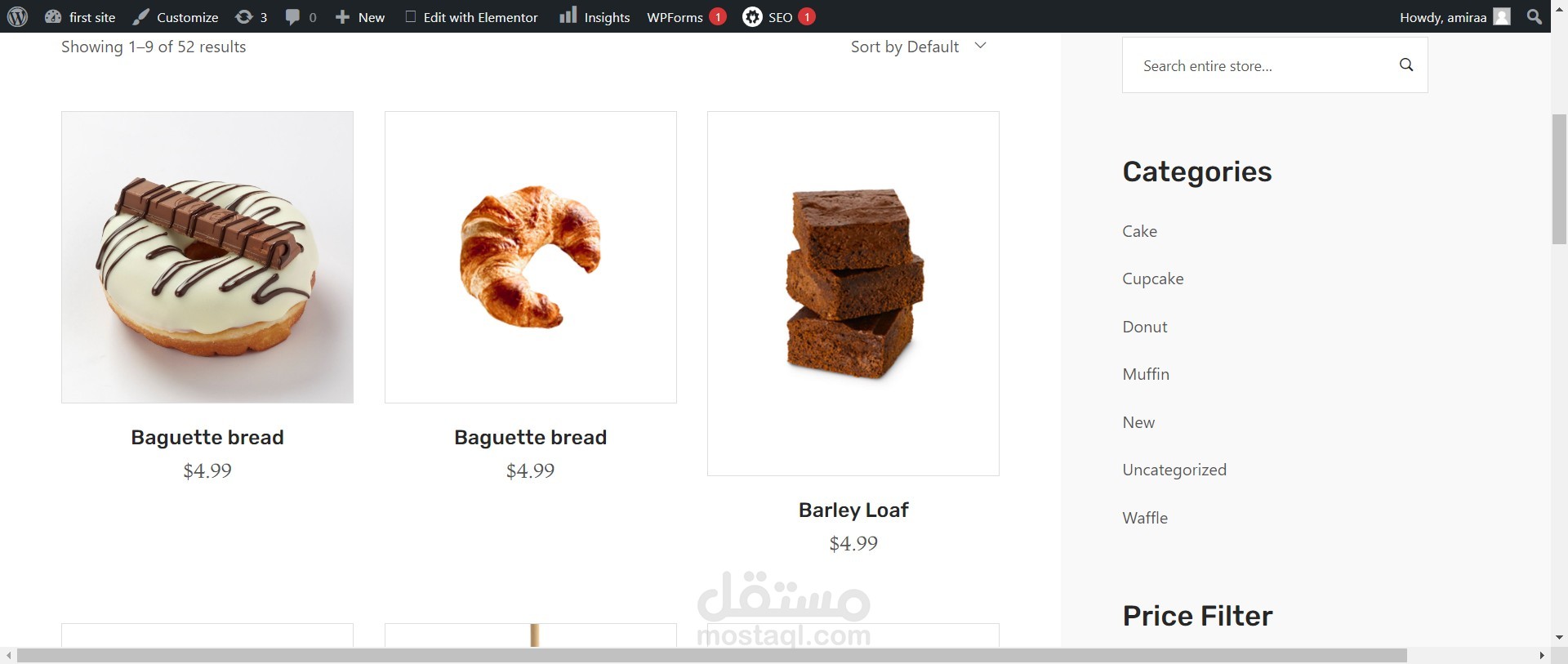This screenshot has height=664, width=1568.
Task: Open the Sort by Default dropdown
Action: point(919,47)
